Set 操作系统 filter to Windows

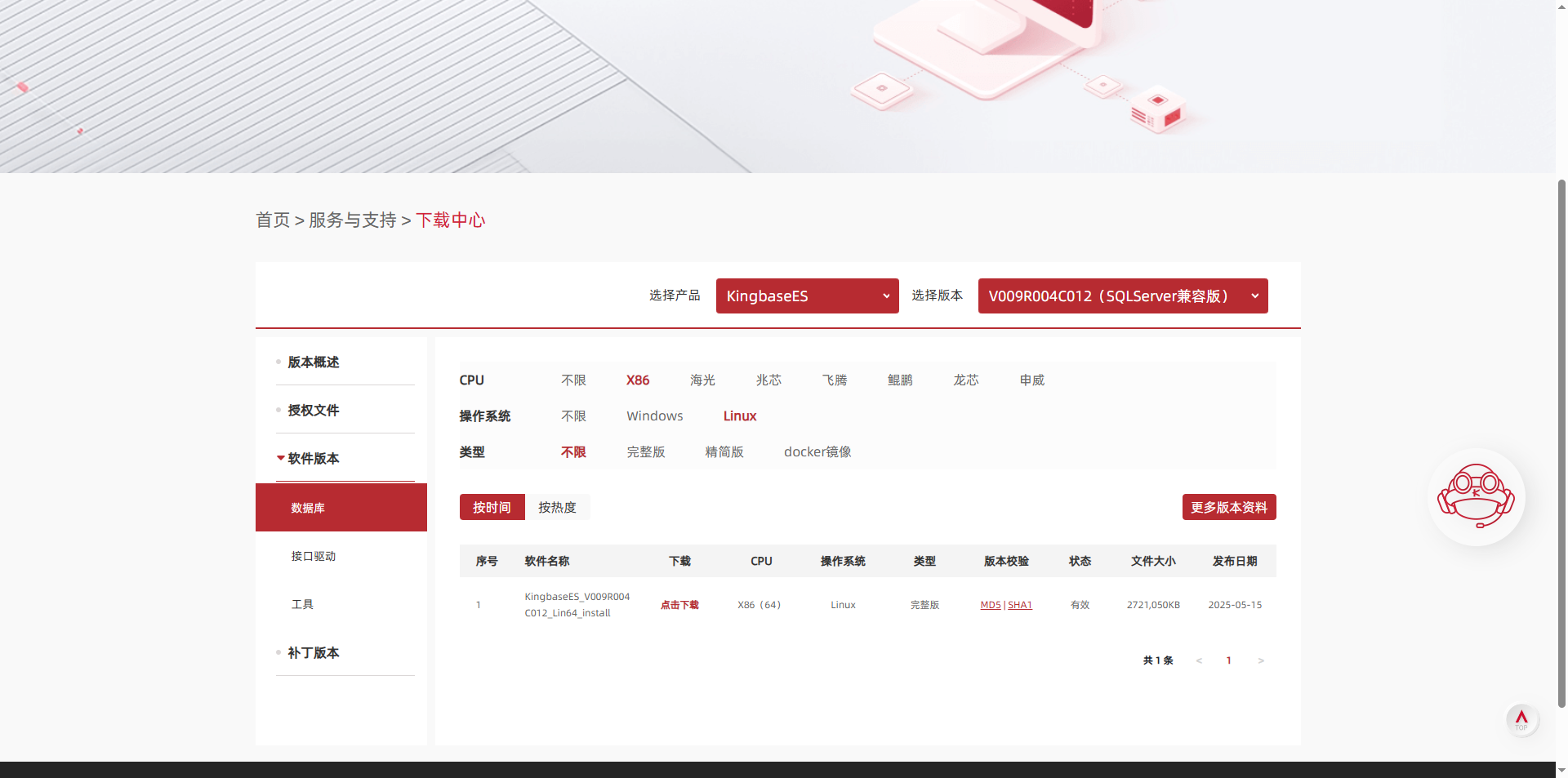(x=655, y=416)
